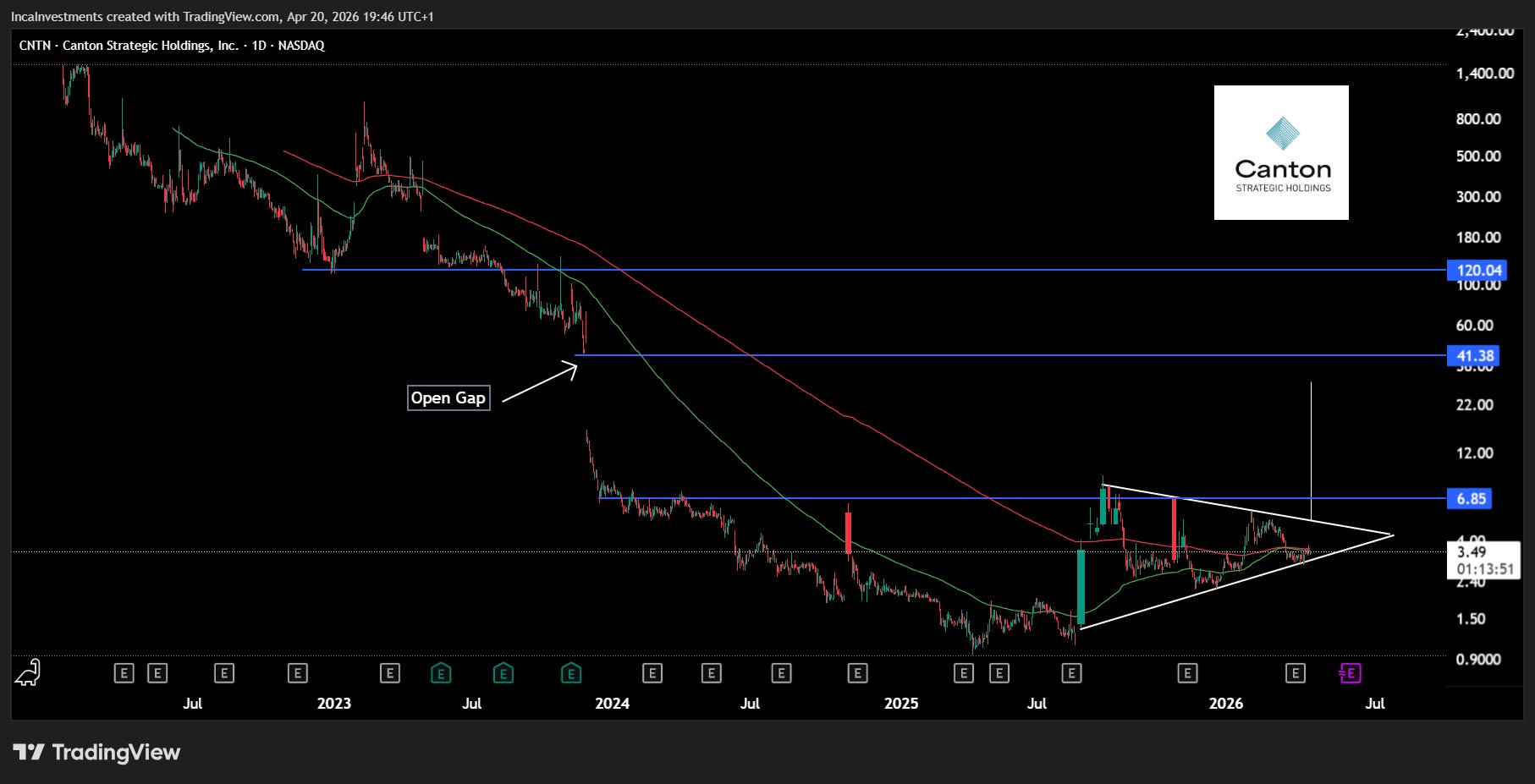Viewport: 1535px width, 784px height.
Task: Click the 60.00 price axis value
Action: (1475, 326)
